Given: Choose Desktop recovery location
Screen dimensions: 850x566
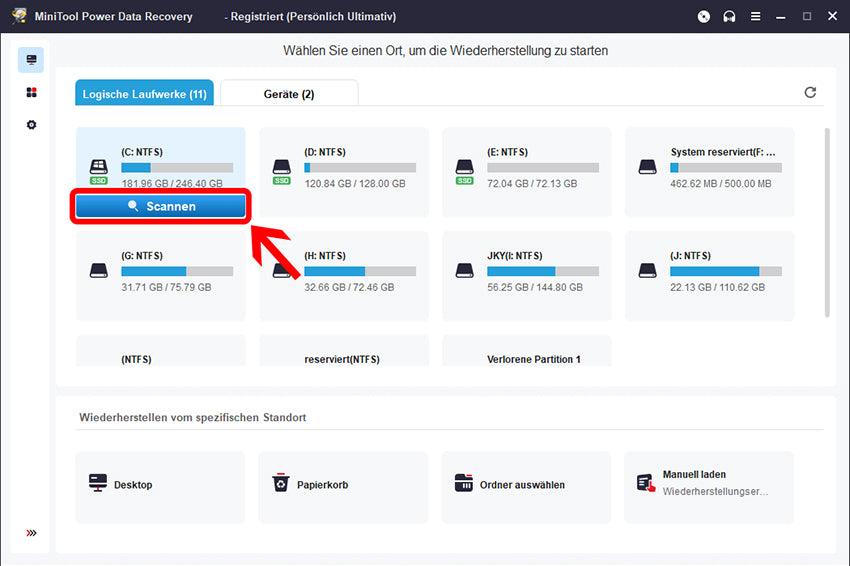Looking at the screenshot, I should coord(160,486).
